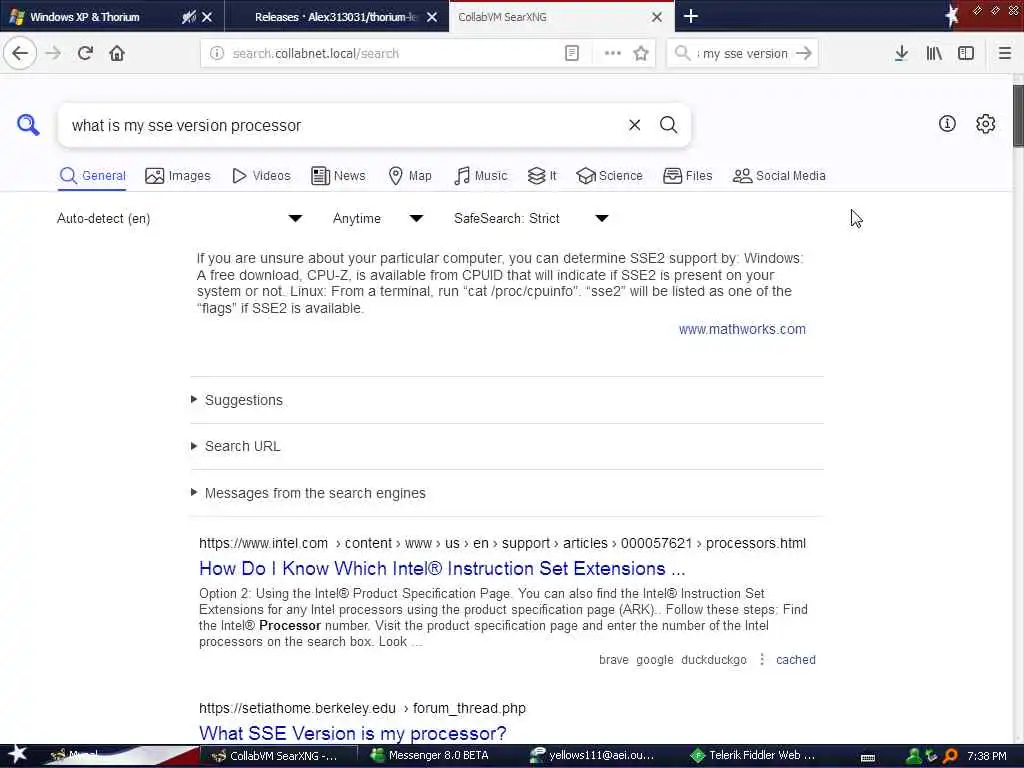Expand the Search URL section
The image size is (1024, 768).
(x=242, y=446)
